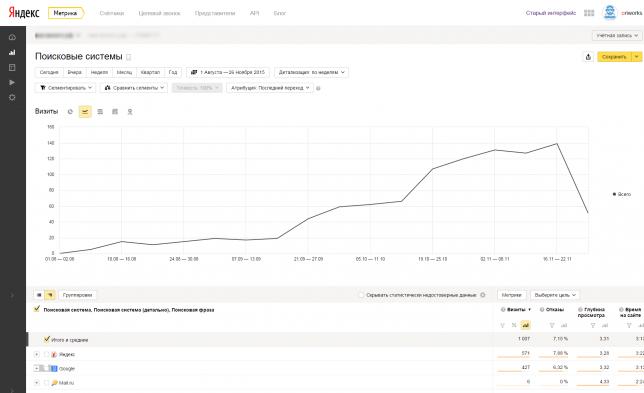The width and height of the screenshot is (644, 393).
Task: Open the 'Сегментировать' dropdown
Action: (x=65, y=88)
